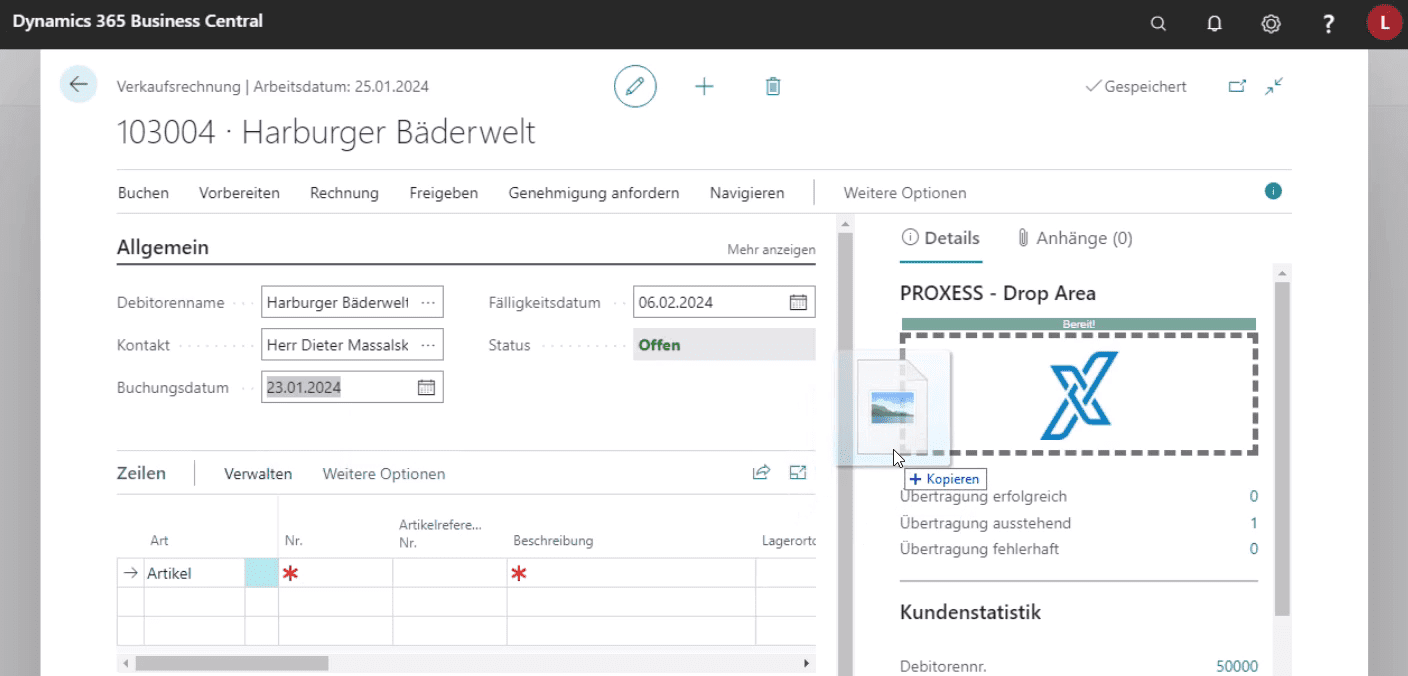This screenshot has height=676, width=1408.
Task: Open Weitere Optionen in Zeilen section
Action: coord(384,474)
